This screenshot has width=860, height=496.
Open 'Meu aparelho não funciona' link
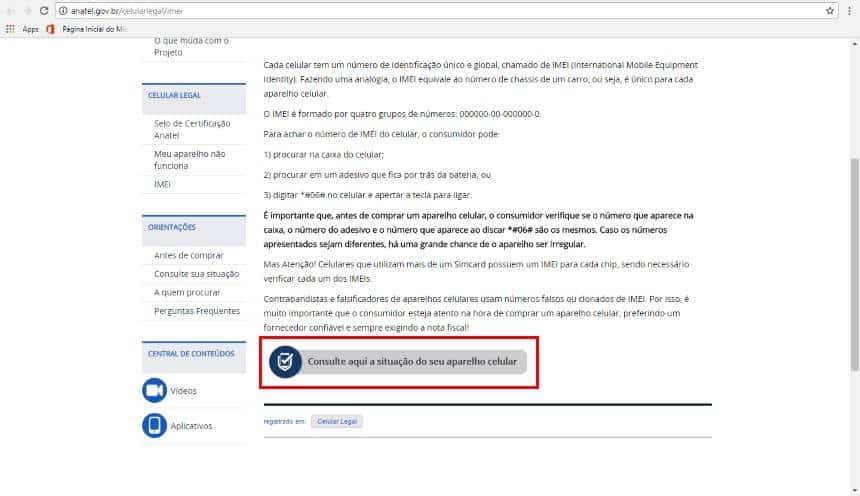189,160
